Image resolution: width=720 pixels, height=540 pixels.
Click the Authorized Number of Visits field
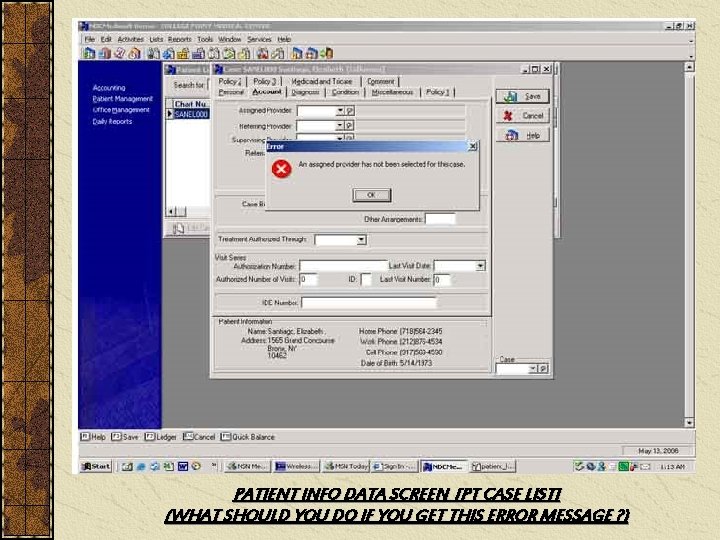308,279
